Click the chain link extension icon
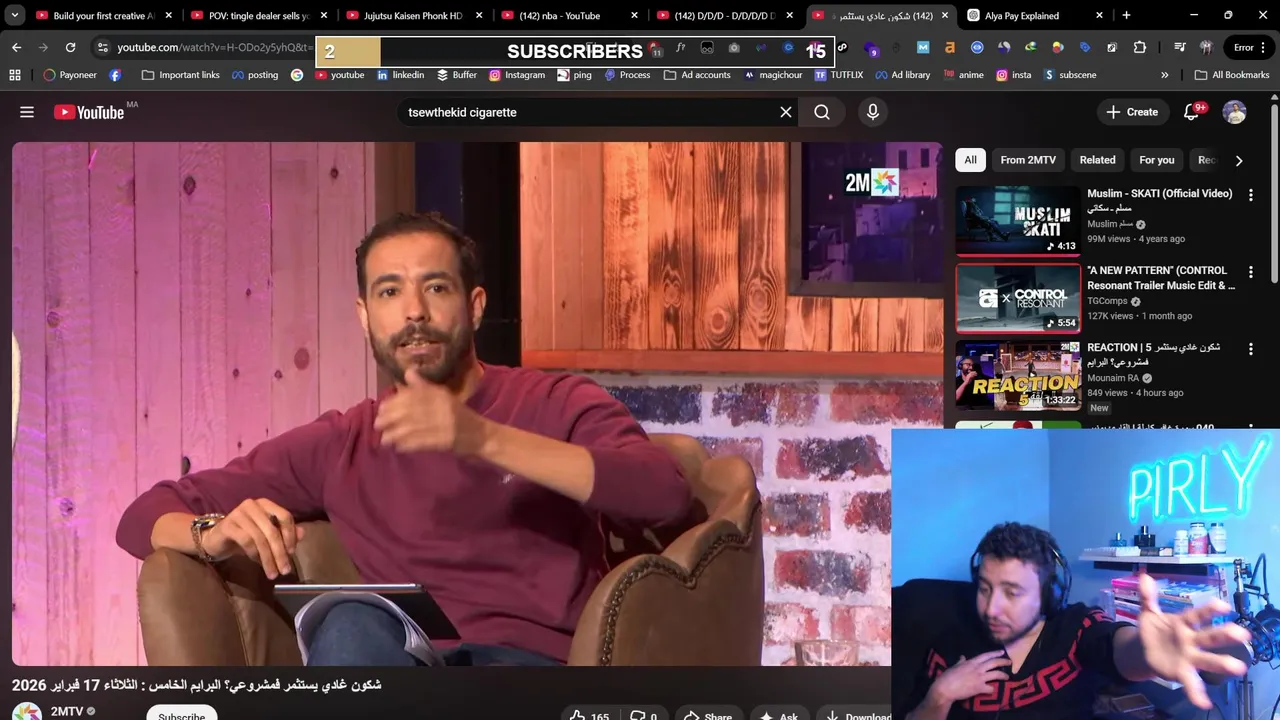This screenshot has height=720, width=1280. [842, 47]
